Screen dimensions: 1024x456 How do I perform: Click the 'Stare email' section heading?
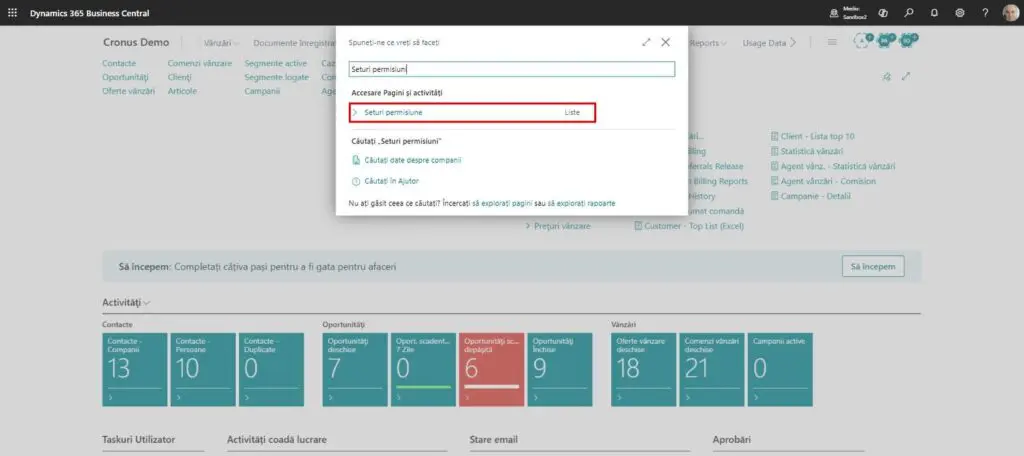pyautogui.click(x=494, y=440)
